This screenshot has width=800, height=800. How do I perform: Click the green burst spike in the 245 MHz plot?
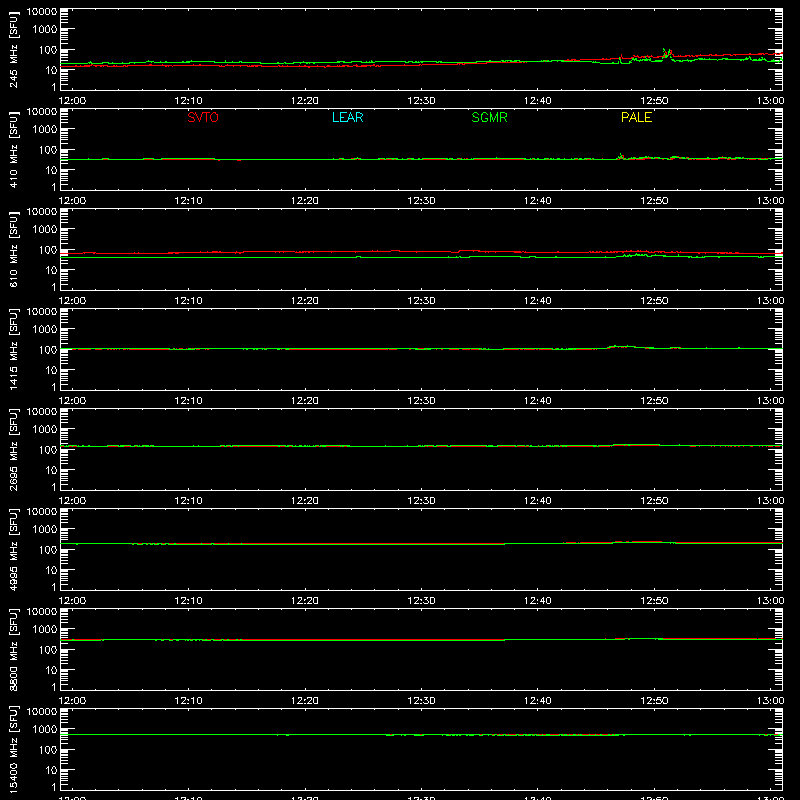(667, 54)
